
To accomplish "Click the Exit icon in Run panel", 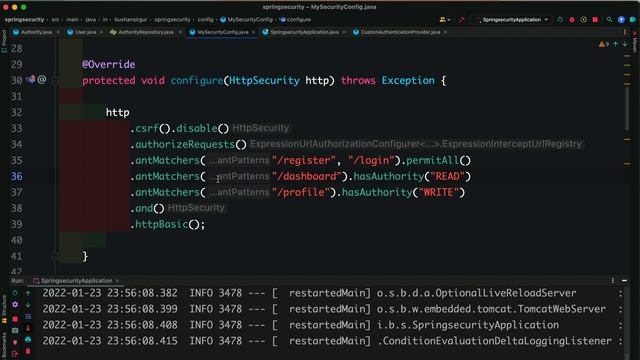I will (x=15, y=353).
